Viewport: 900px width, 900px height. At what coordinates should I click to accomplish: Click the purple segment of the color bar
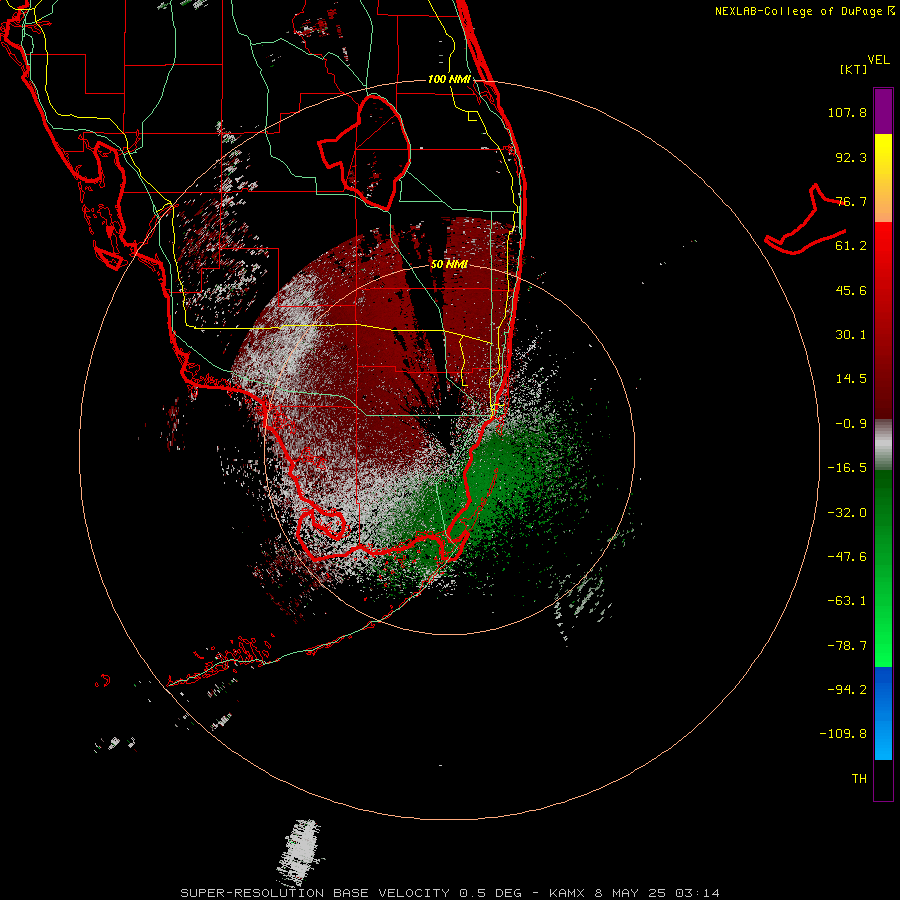[x=883, y=111]
